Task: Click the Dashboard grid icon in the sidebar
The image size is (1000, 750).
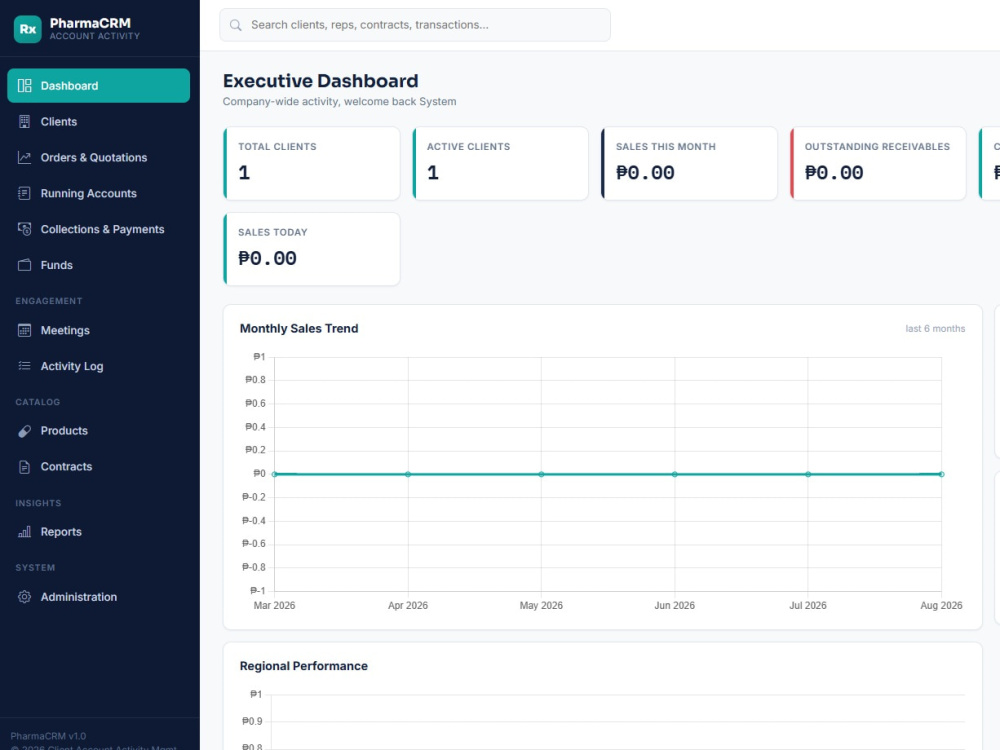Action: tap(24, 85)
